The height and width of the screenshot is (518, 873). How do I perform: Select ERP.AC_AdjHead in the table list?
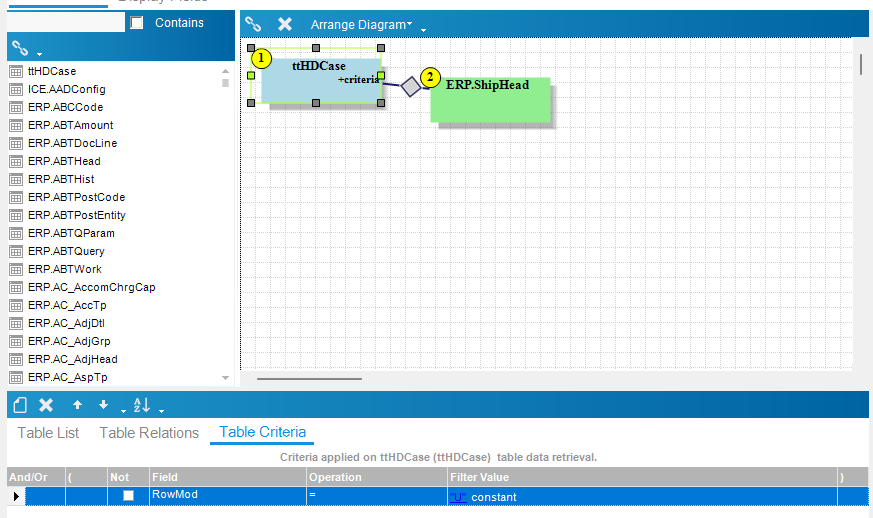[73, 359]
